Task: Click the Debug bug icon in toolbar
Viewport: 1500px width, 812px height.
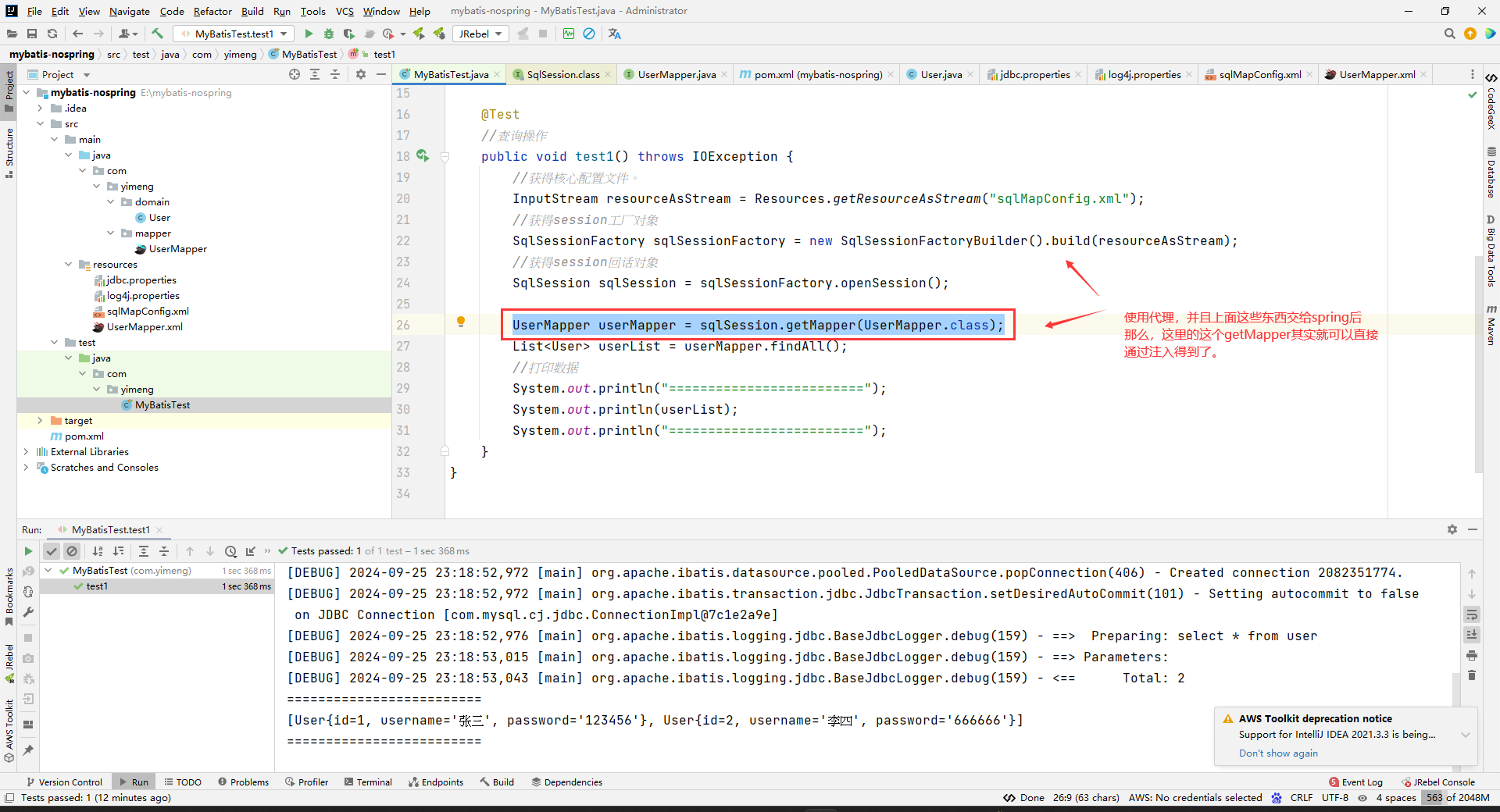Action: [x=329, y=34]
